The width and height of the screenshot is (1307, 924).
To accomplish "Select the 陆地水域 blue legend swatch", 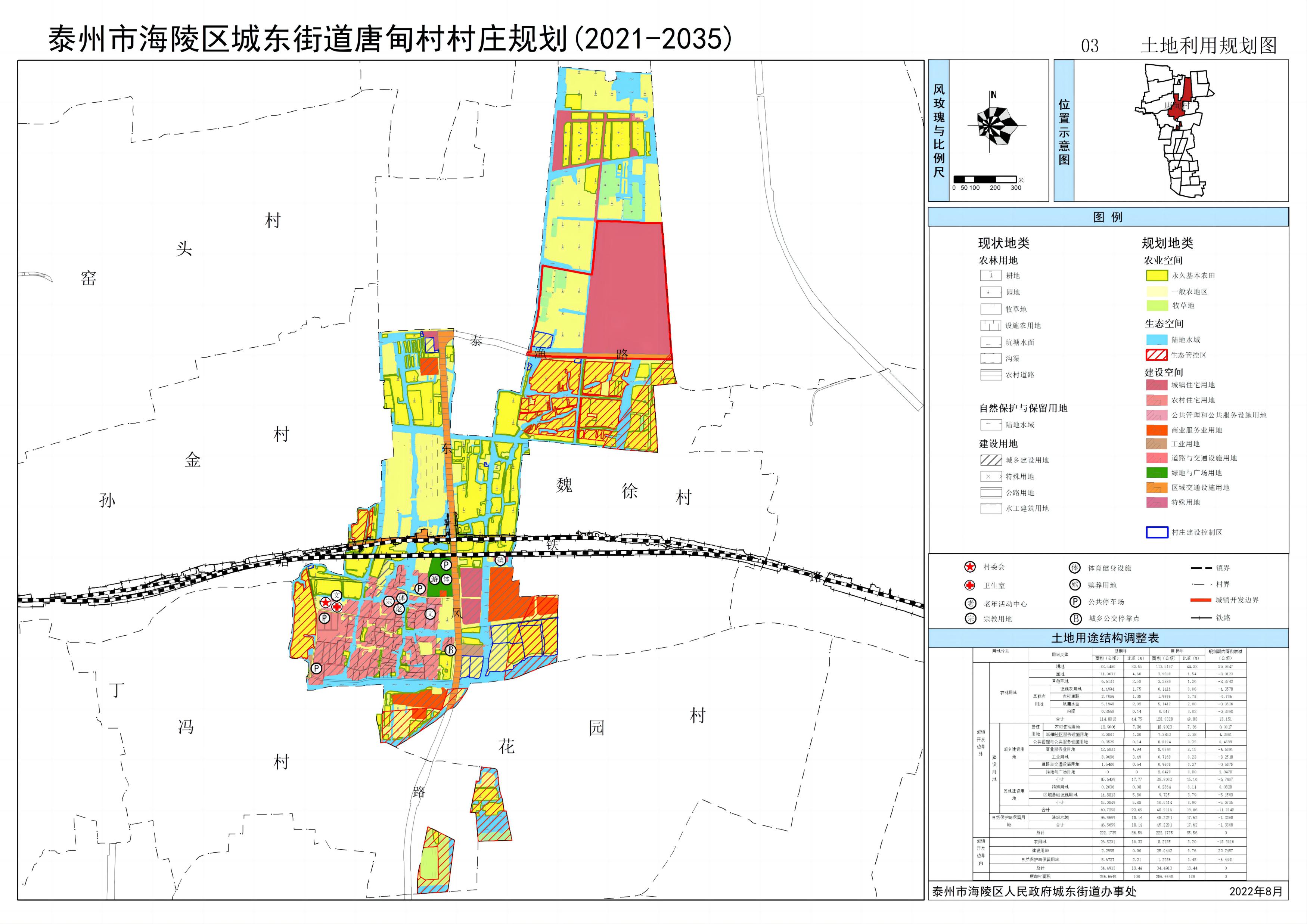I will (x=1157, y=340).
